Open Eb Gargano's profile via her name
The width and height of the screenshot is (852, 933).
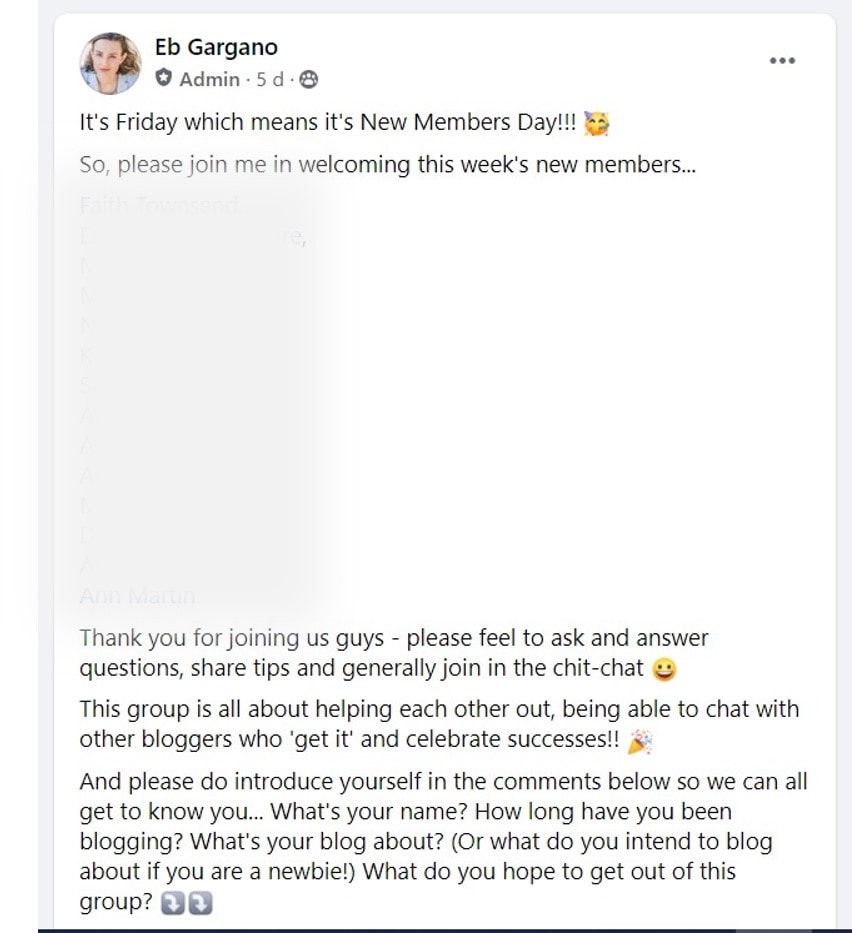[x=216, y=45]
